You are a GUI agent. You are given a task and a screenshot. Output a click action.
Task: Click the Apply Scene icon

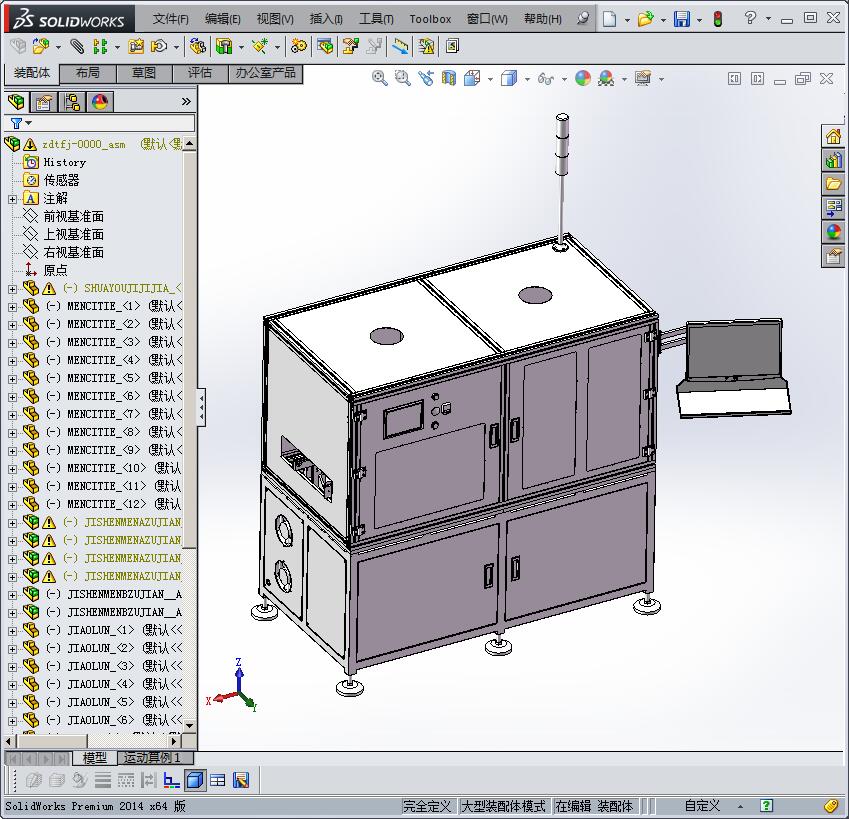(606, 78)
